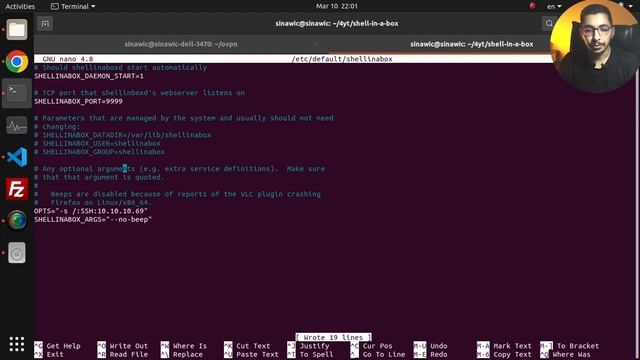This screenshot has width=640, height=360.
Task: Click the Get Help shortcut in nano
Action: click(x=58, y=346)
